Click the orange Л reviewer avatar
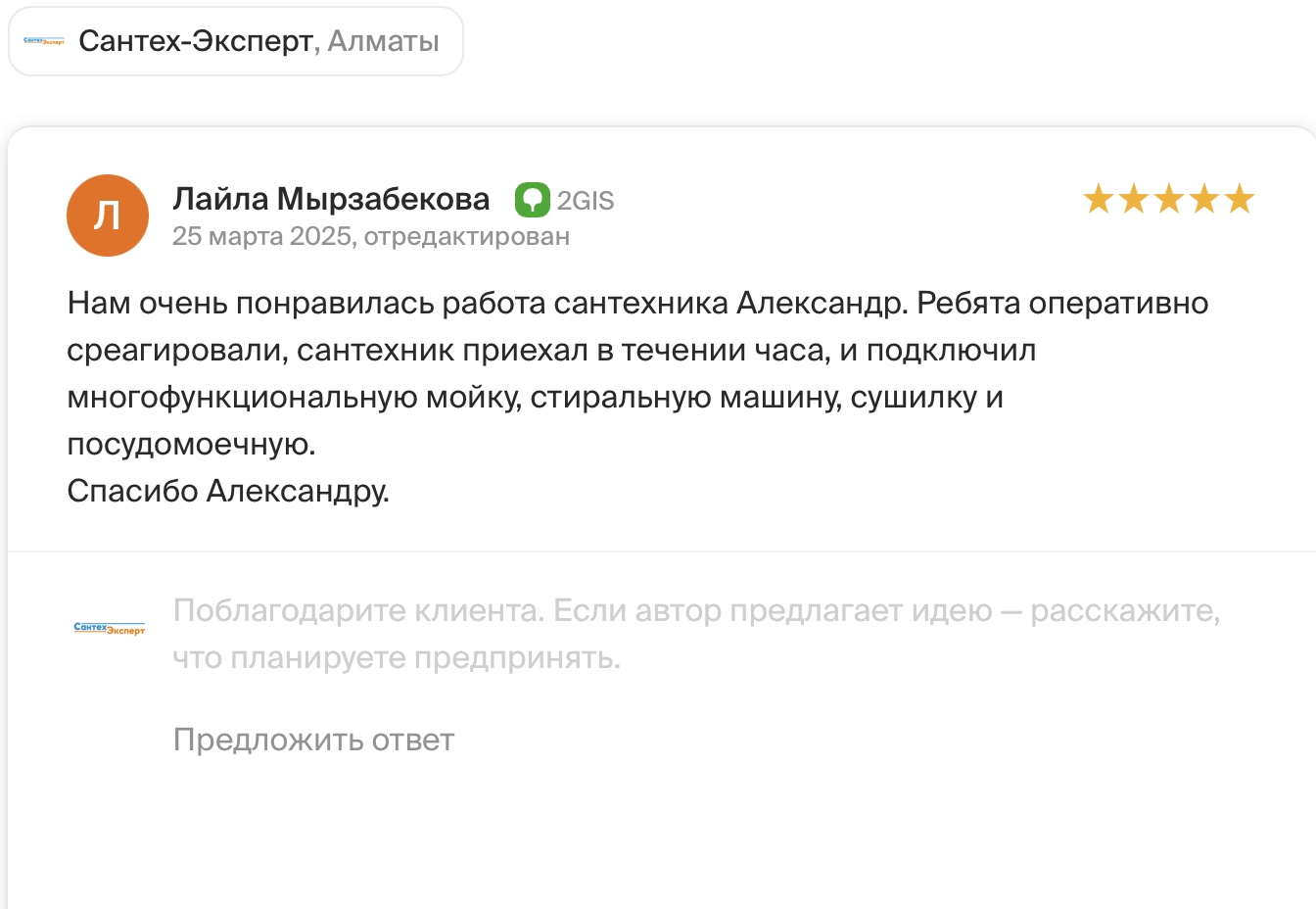This screenshot has width=1316, height=909. (x=108, y=215)
